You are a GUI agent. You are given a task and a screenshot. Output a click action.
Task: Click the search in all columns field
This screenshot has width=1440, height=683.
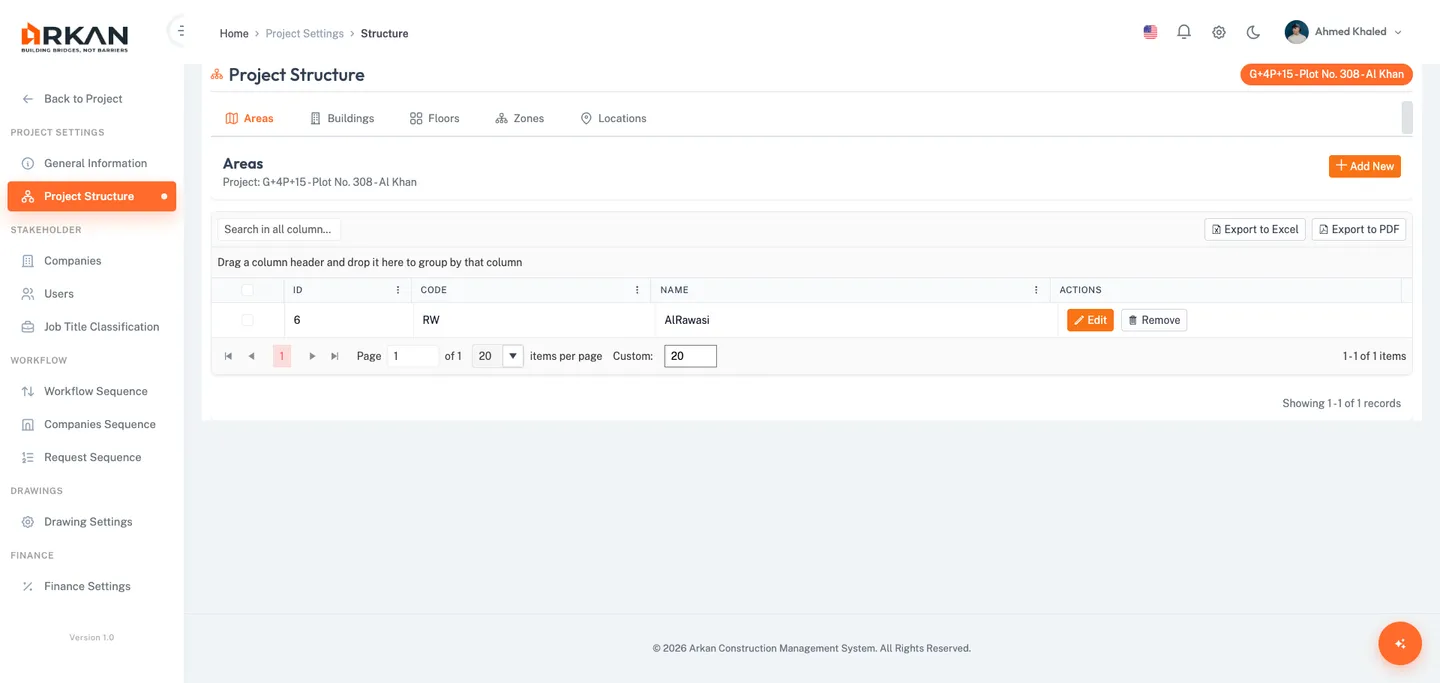tap(278, 229)
